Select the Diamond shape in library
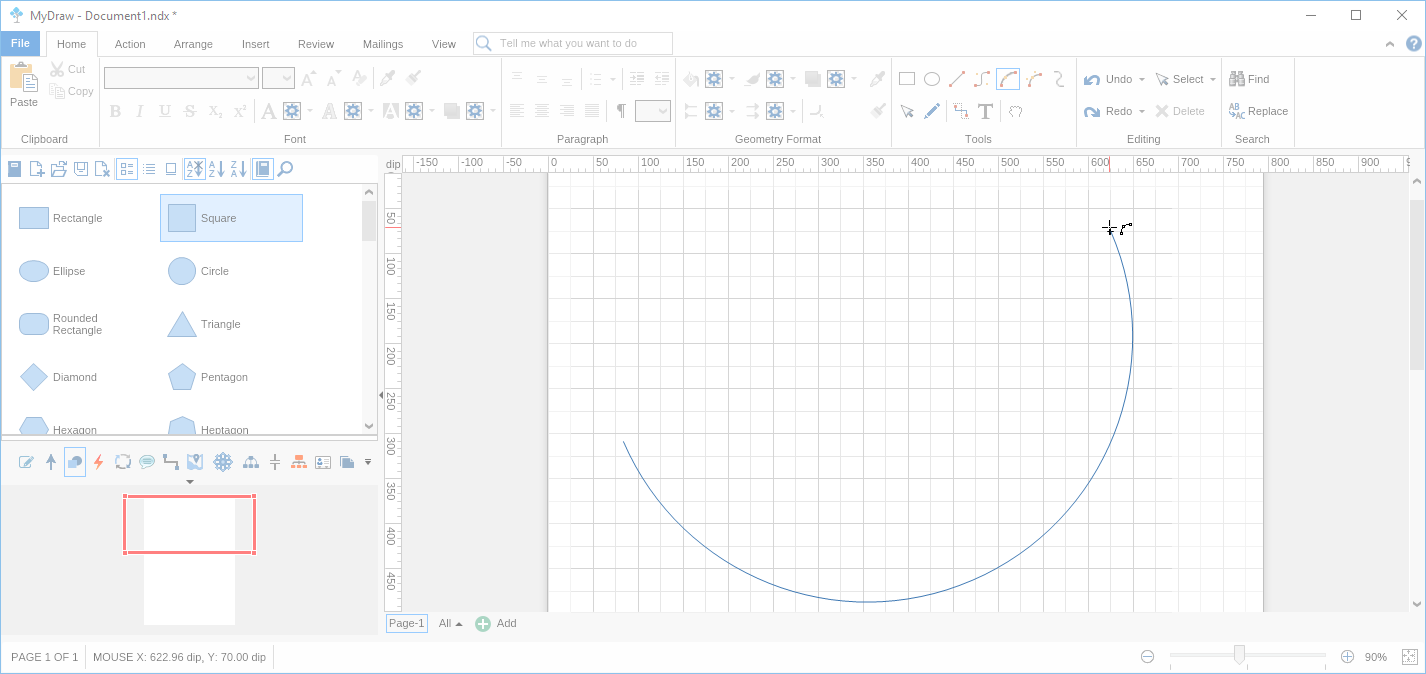This screenshot has height=674, width=1426. pos(81,377)
